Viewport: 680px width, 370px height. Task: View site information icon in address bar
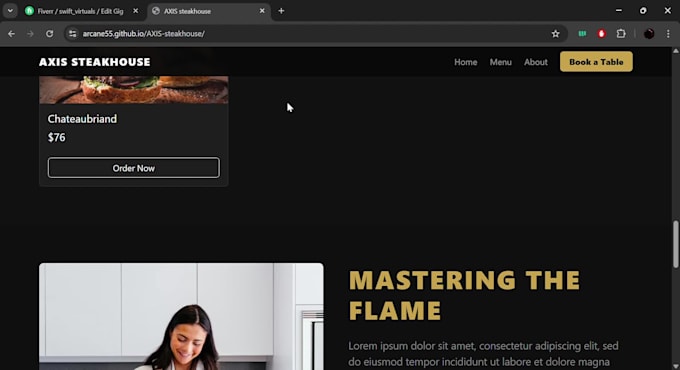(72, 33)
